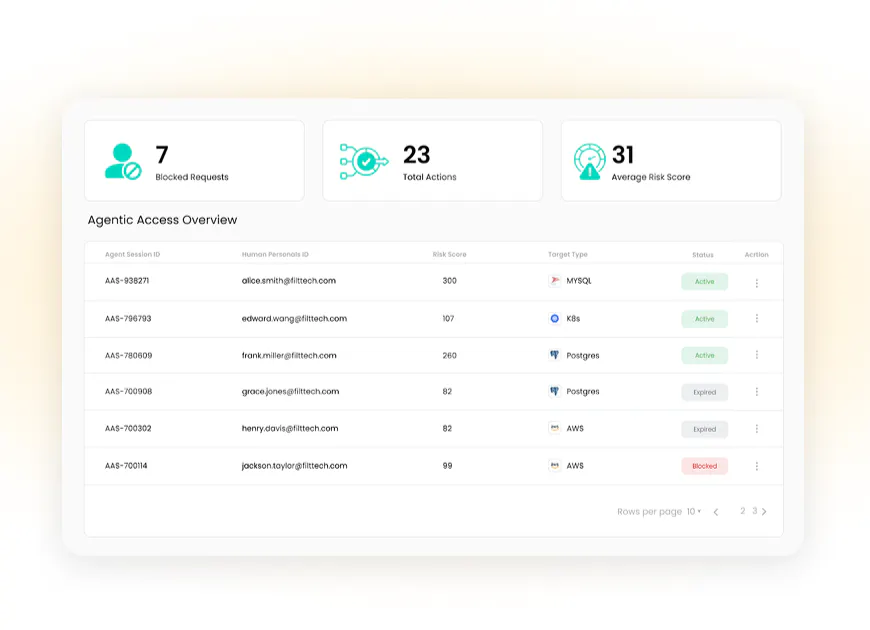Select the Active status badge for alice.smith

tap(704, 282)
